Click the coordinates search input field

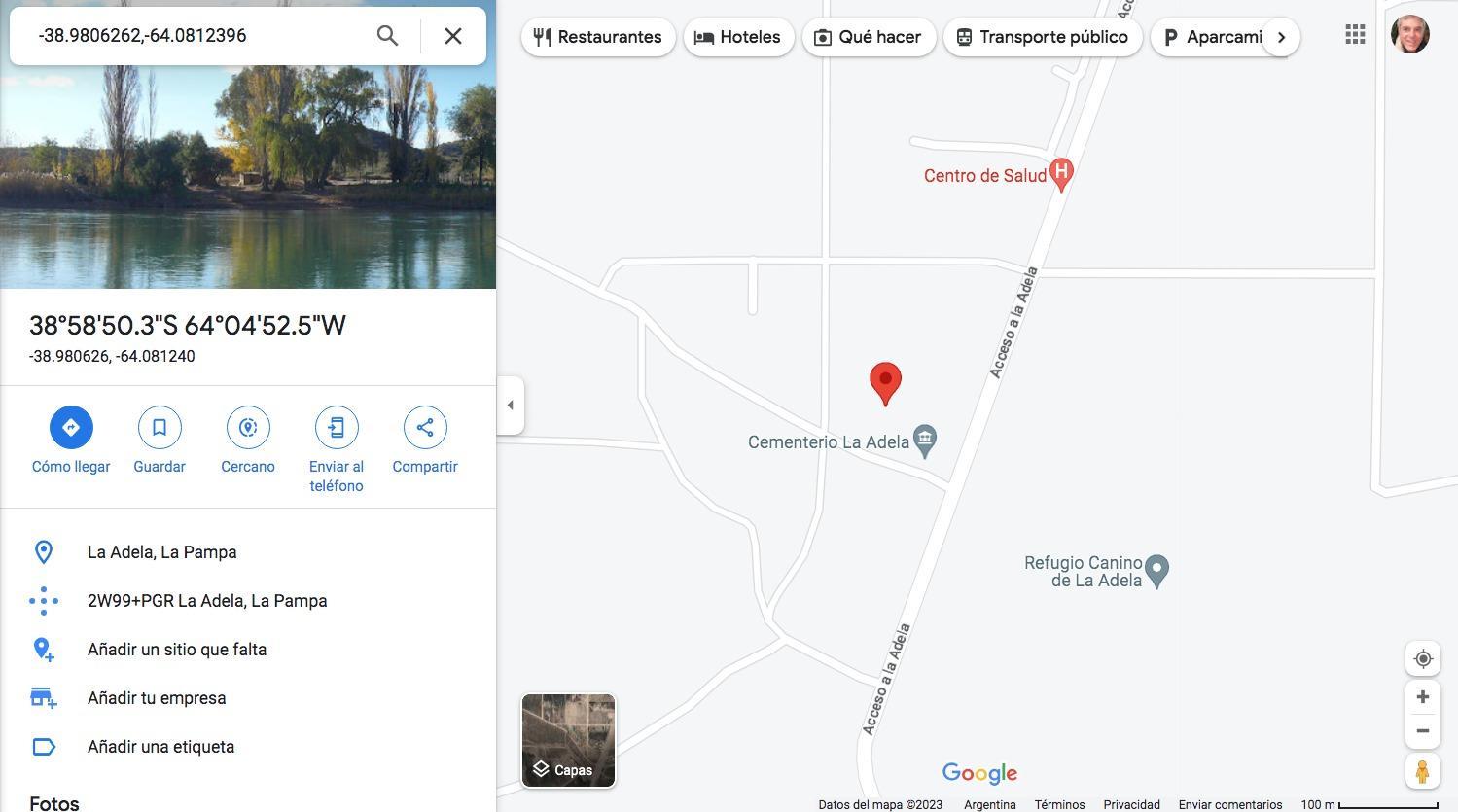pyautogui.click(x=199, y=36)
